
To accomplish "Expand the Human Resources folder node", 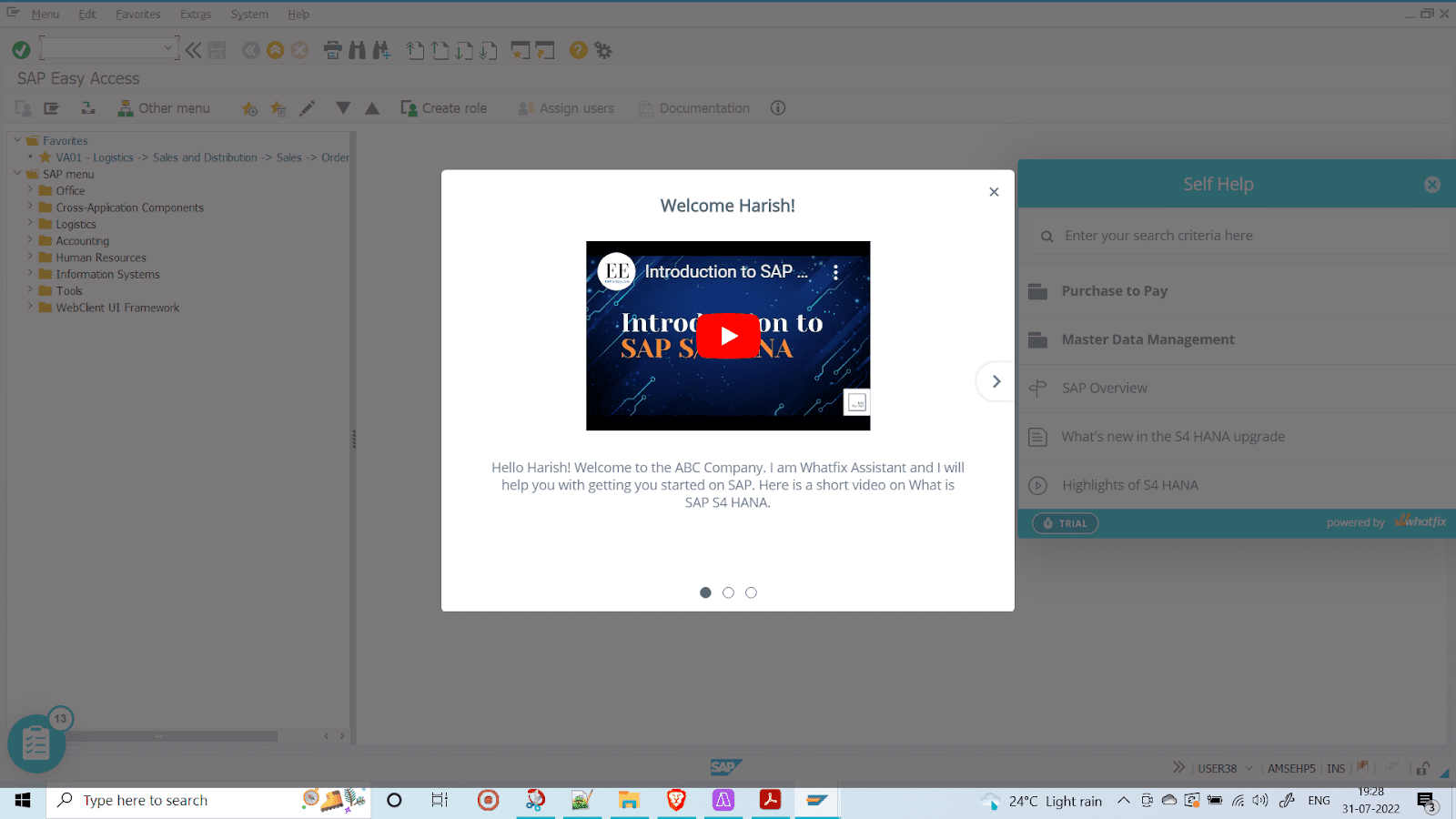I will (x=30, y=257).
